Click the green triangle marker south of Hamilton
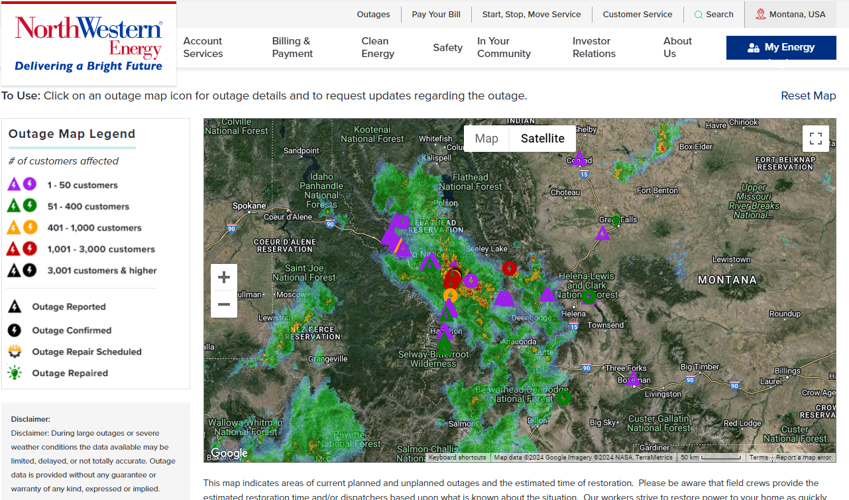 click(444, 345)
